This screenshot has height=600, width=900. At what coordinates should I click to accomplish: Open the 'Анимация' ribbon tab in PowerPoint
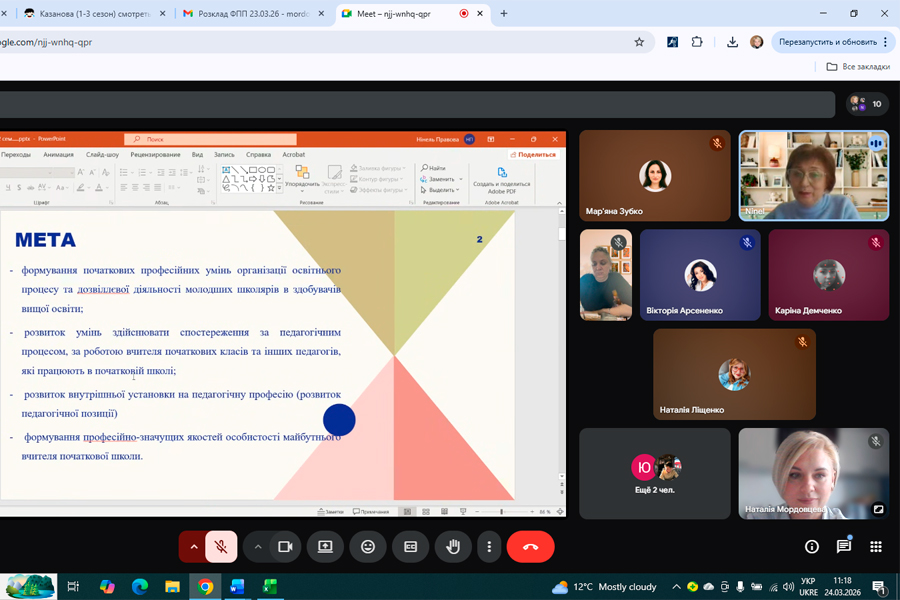coord(59,154)
